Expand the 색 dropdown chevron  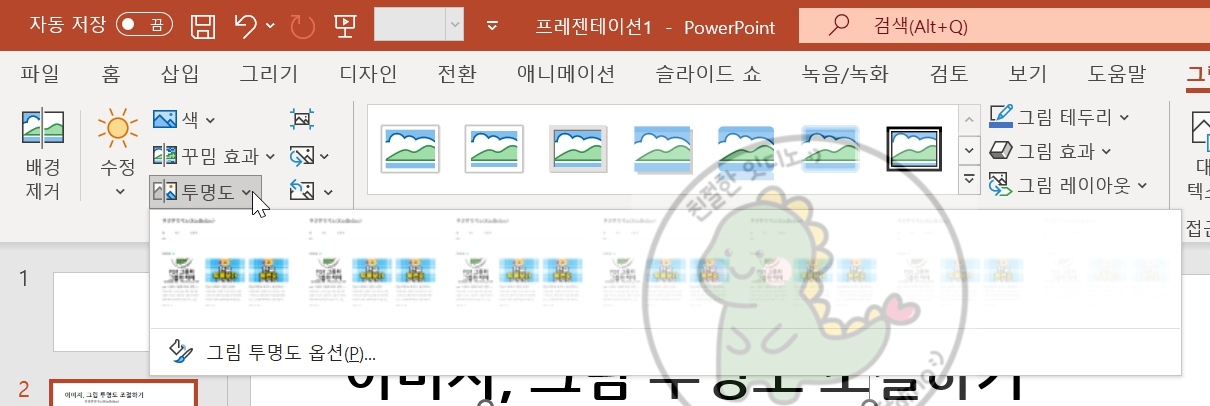[210, 120]
